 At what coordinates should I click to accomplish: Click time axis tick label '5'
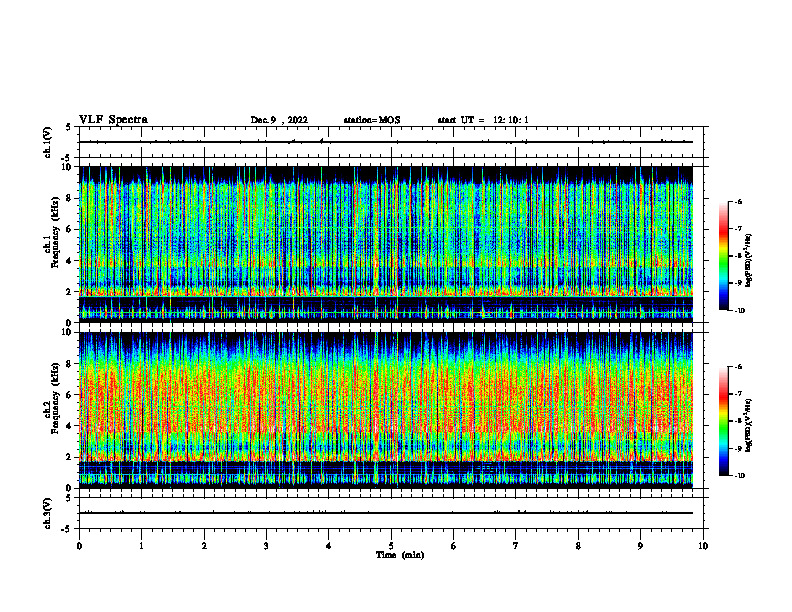tap(391, 546)
